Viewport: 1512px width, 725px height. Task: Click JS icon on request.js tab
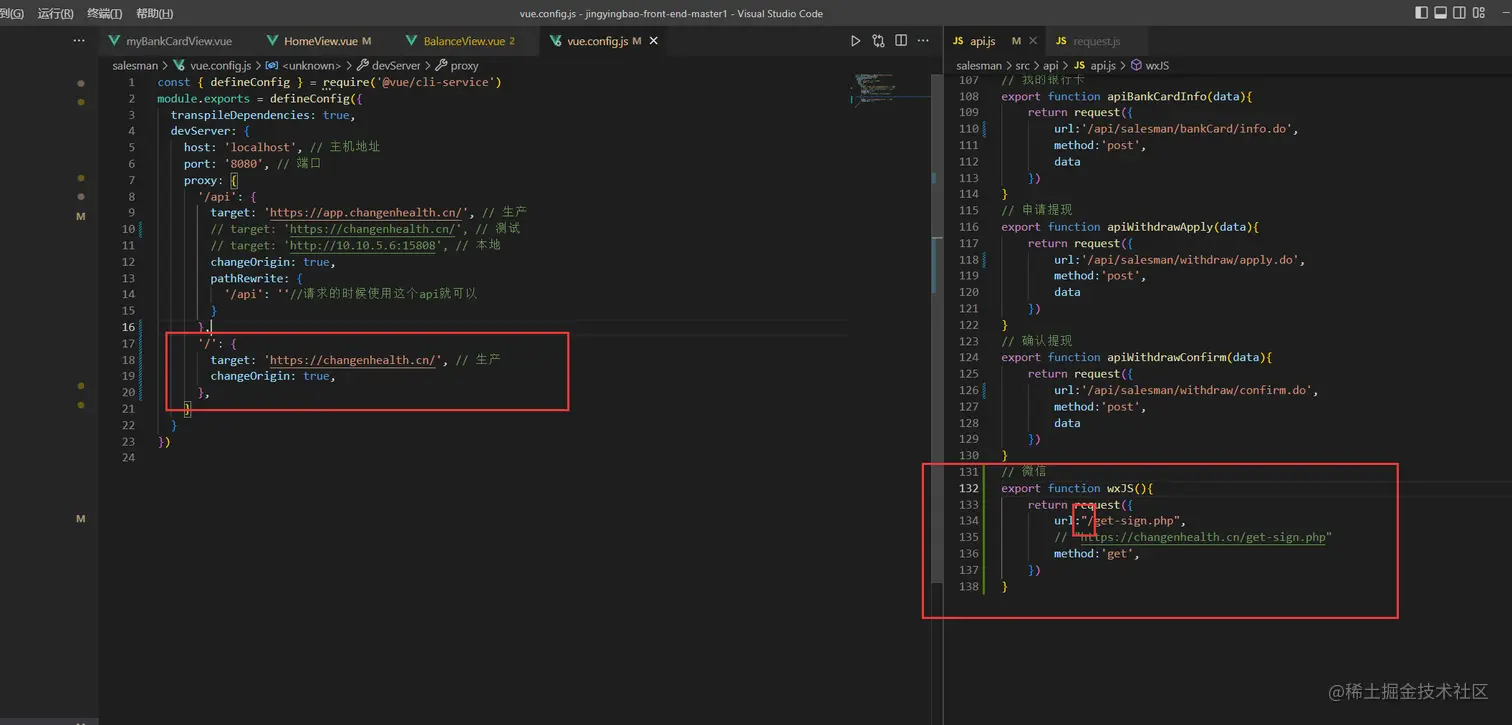[1061, 41]
